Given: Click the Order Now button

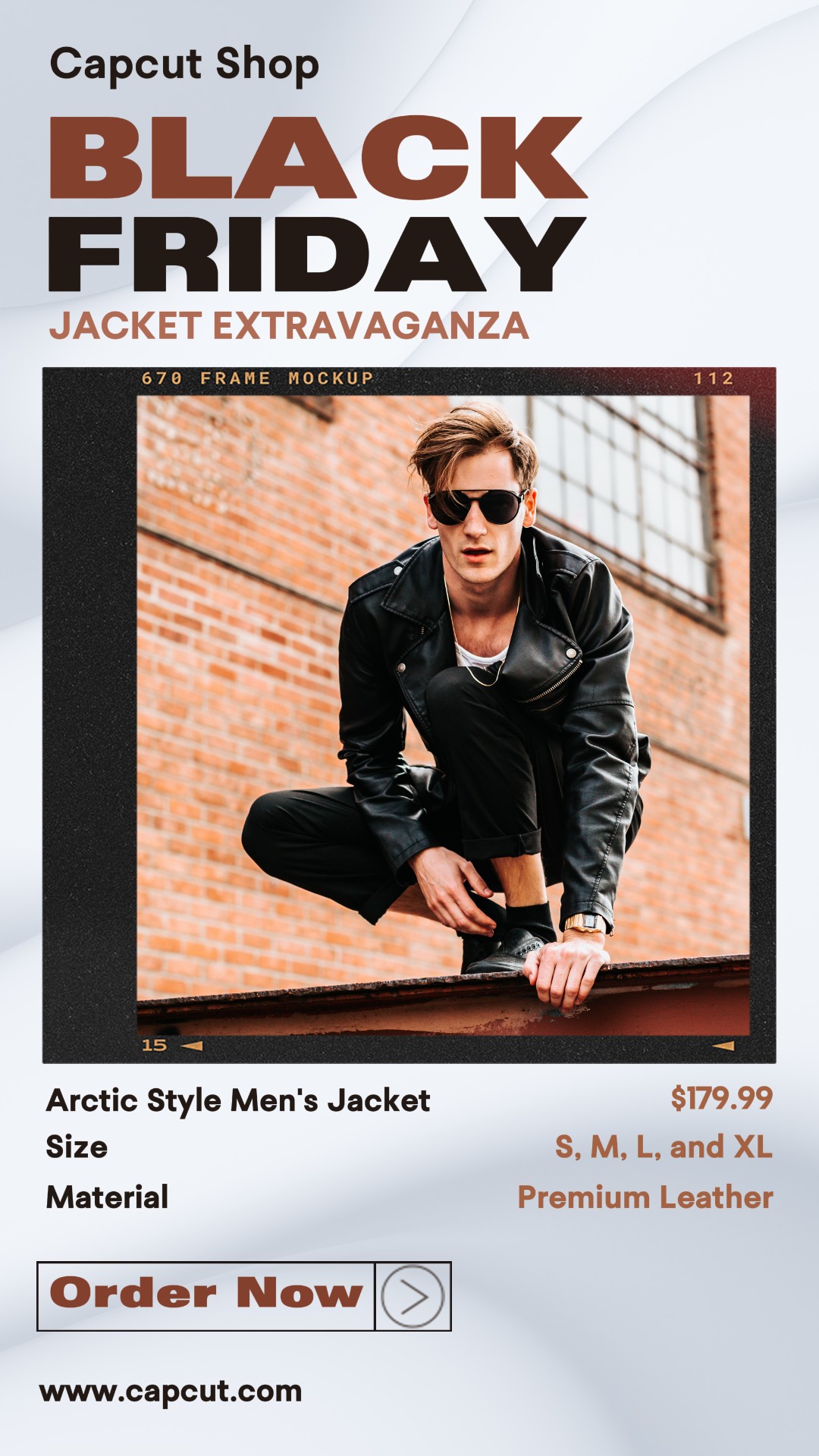Looking at the screenshot, I should coord(206,1296).
